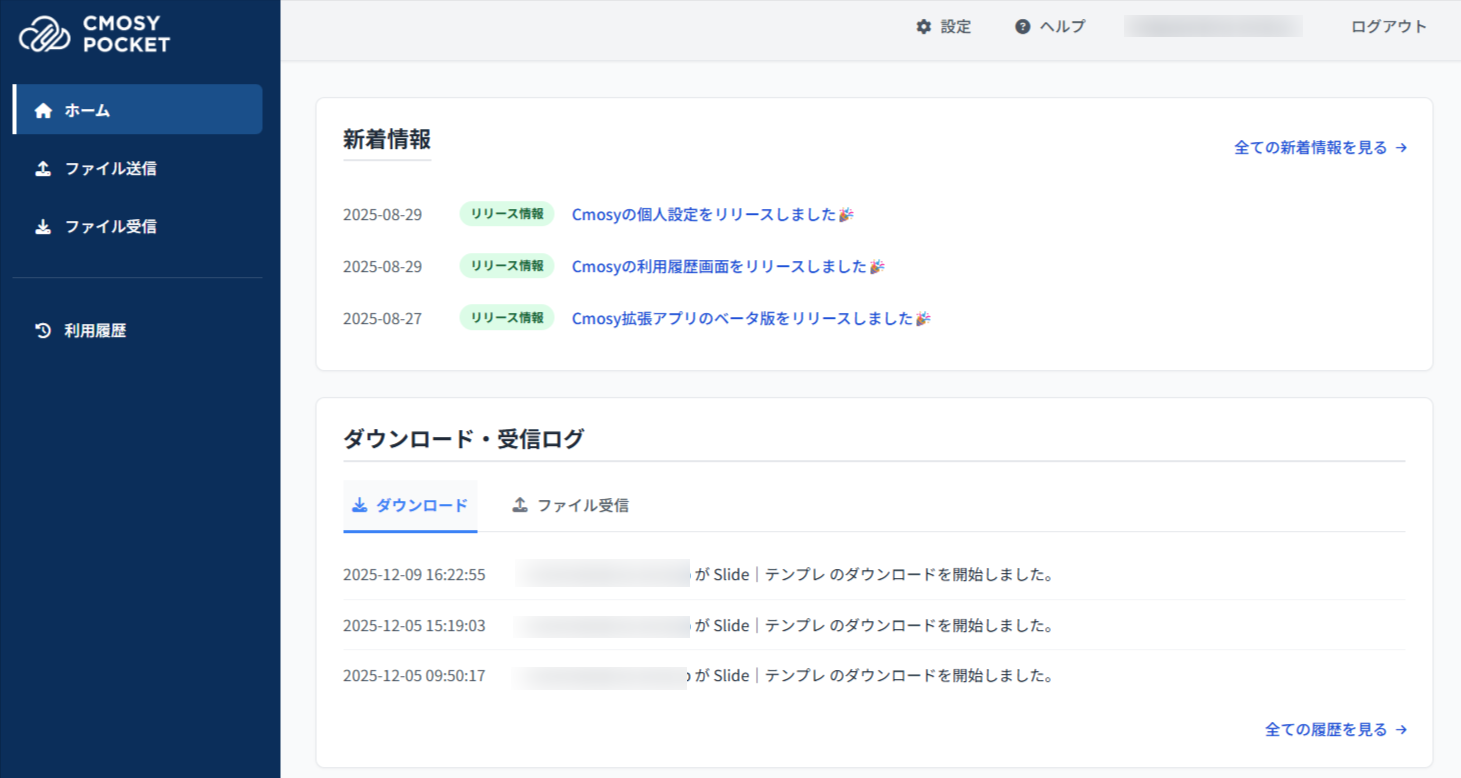Click the file receive download icon
Image resolution: width=1461 pixels, height=778 pixels.
43,227
